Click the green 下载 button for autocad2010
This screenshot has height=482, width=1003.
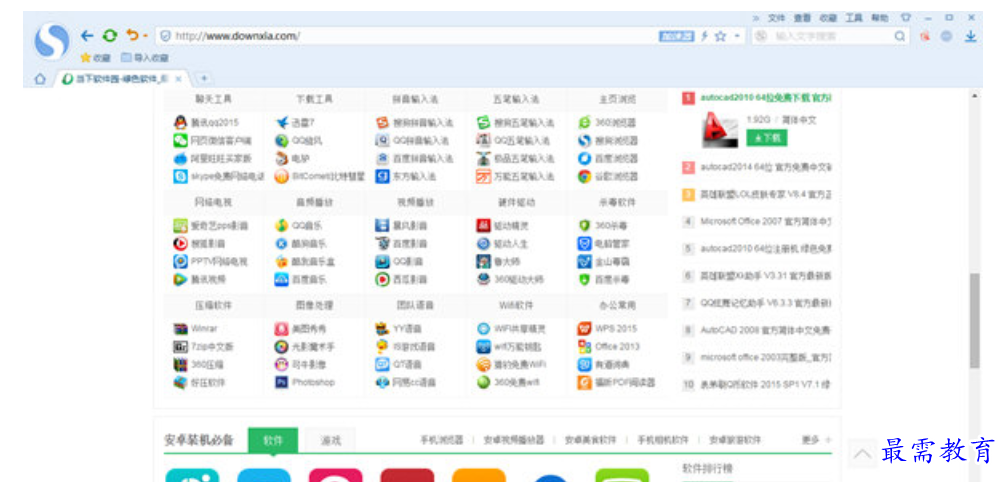766,137
